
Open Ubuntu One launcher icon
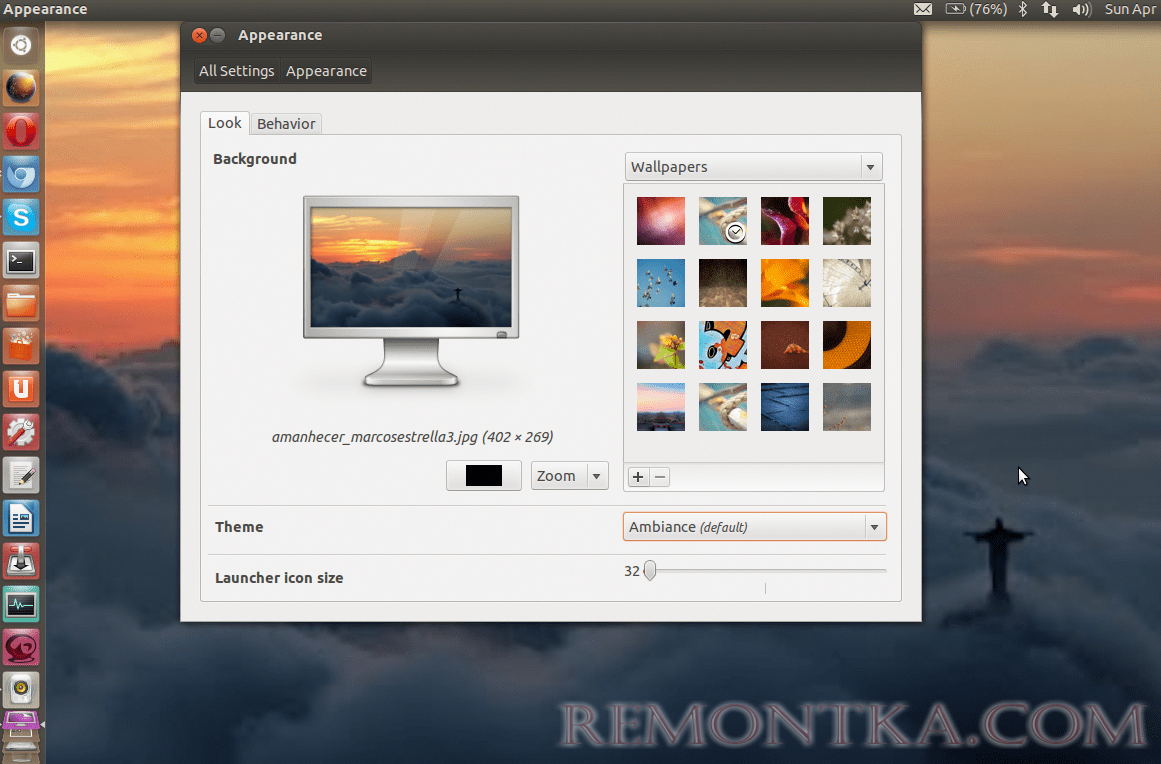point(21,389)
